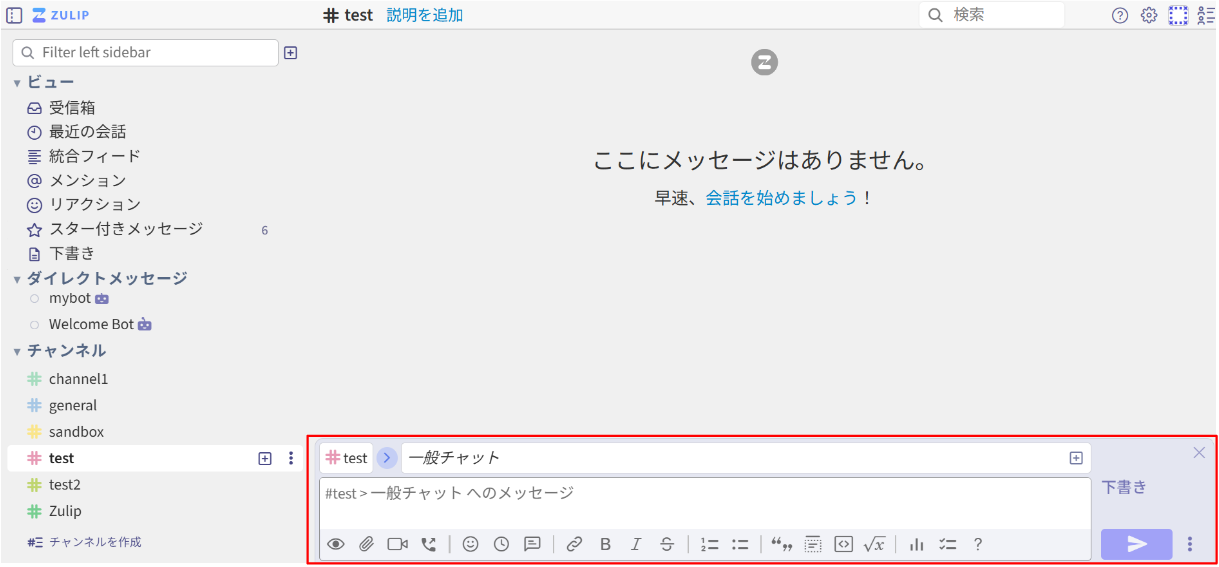This screenshot has height=567, width=1219.
Task: Insert bulleted list
Action: [740, 544]
